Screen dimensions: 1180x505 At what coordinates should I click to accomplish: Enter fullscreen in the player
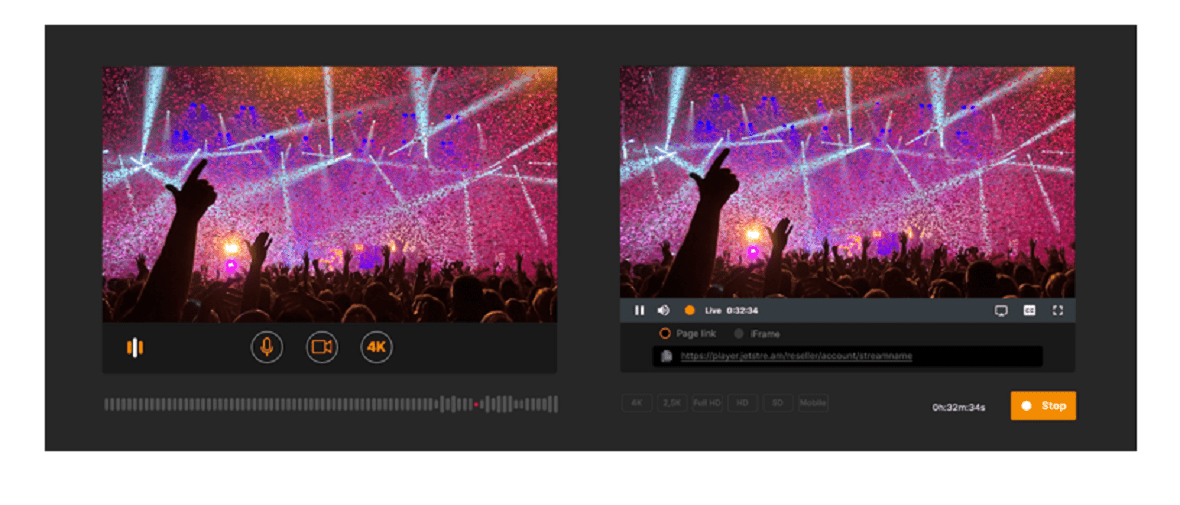tap(1057, 310)
